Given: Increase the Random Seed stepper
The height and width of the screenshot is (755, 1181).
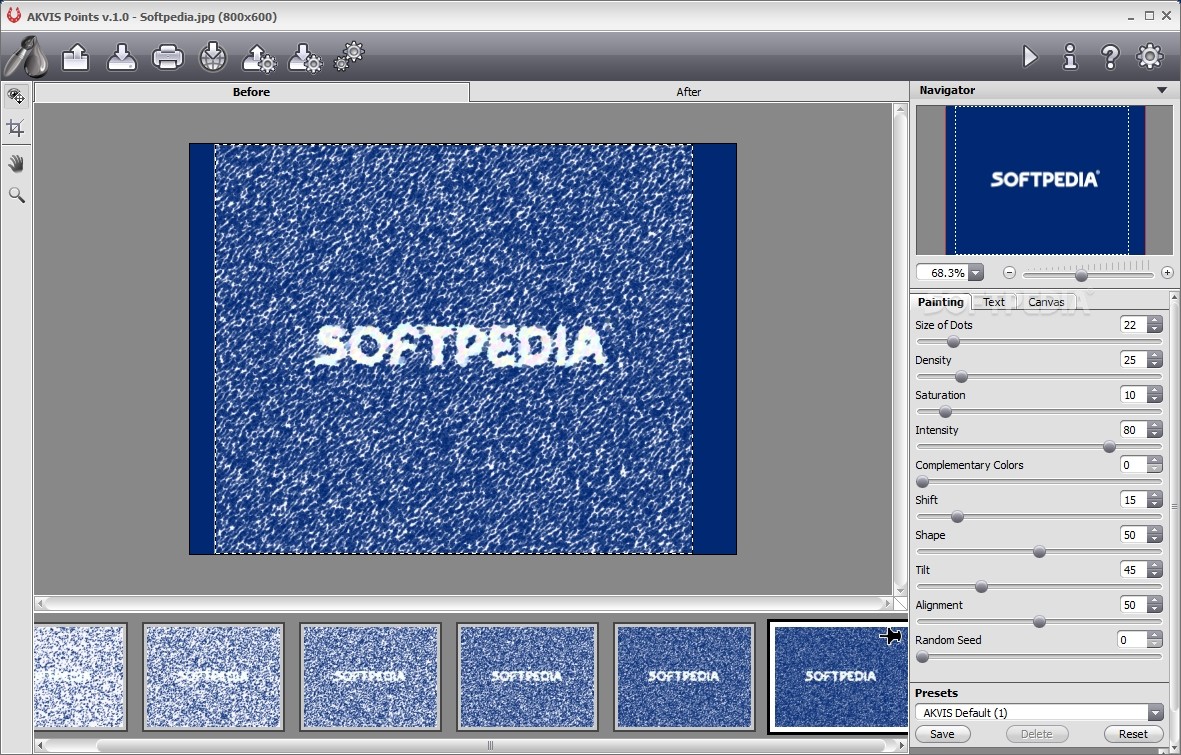Looking at the screenshot, I should [x=1155, y=635].
